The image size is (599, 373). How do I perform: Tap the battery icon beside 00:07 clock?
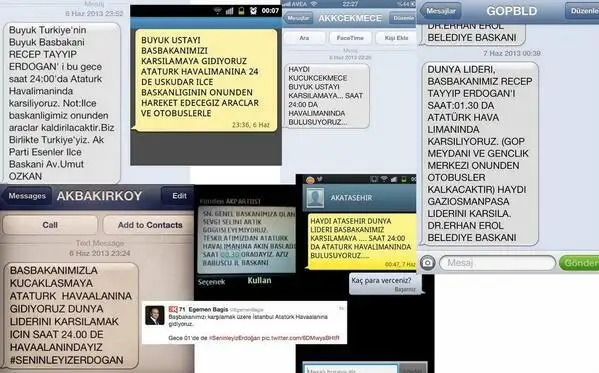click(x=241, y=11)
